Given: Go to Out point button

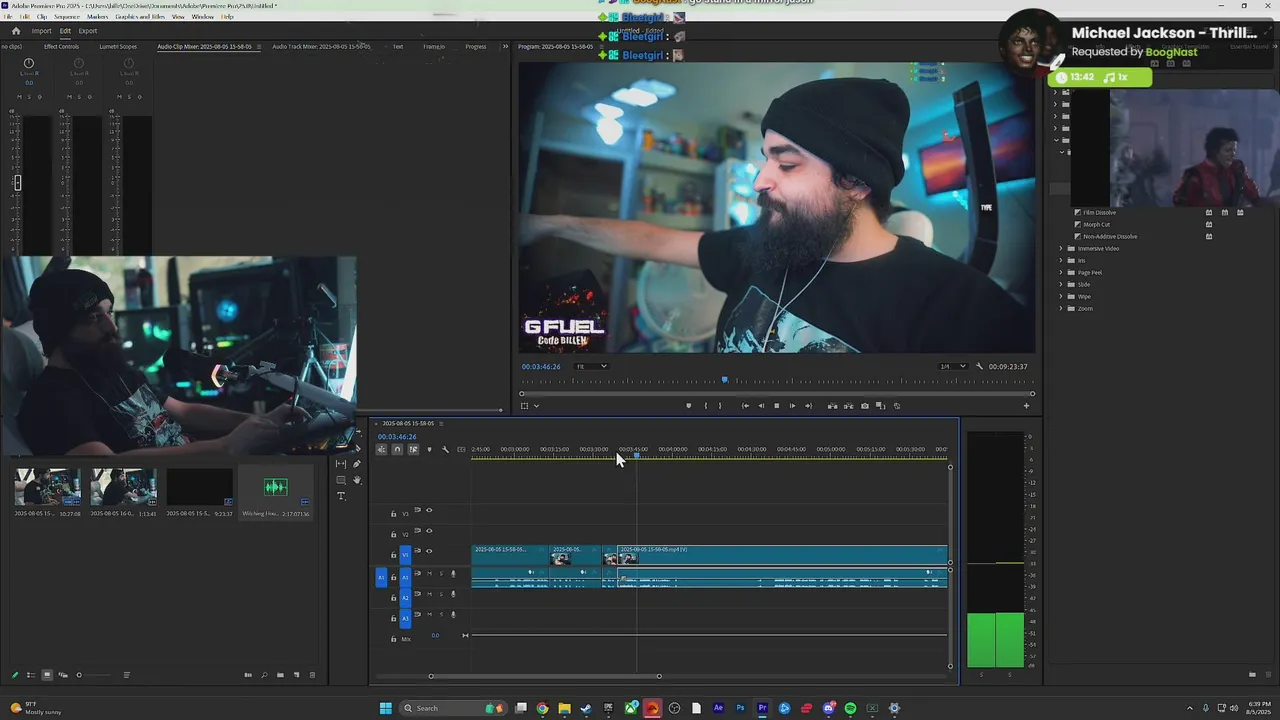Looking at the screenshot, I should (x=808, y=406).
